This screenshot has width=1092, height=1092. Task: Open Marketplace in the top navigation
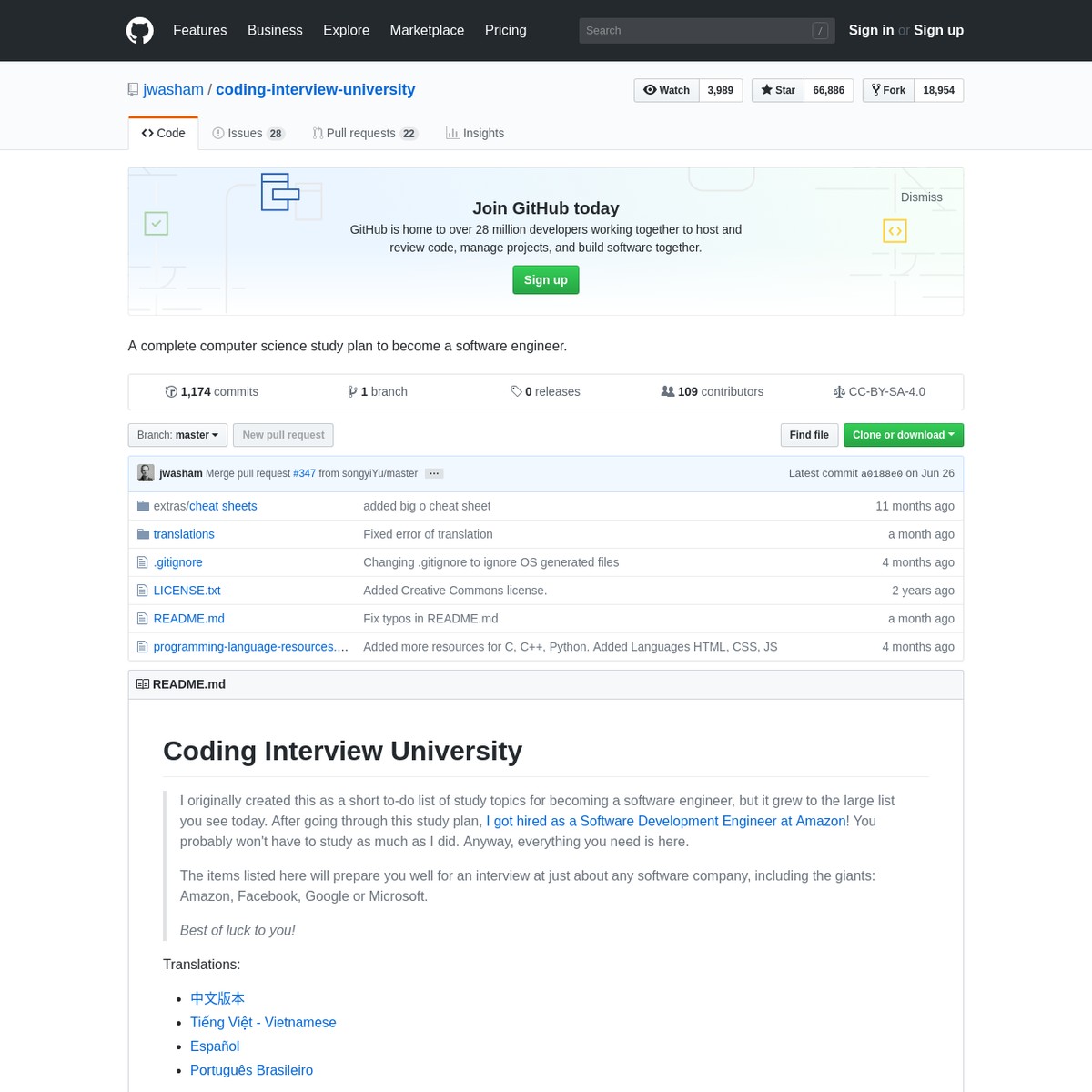pyautogui.click(x=427, y=30)
